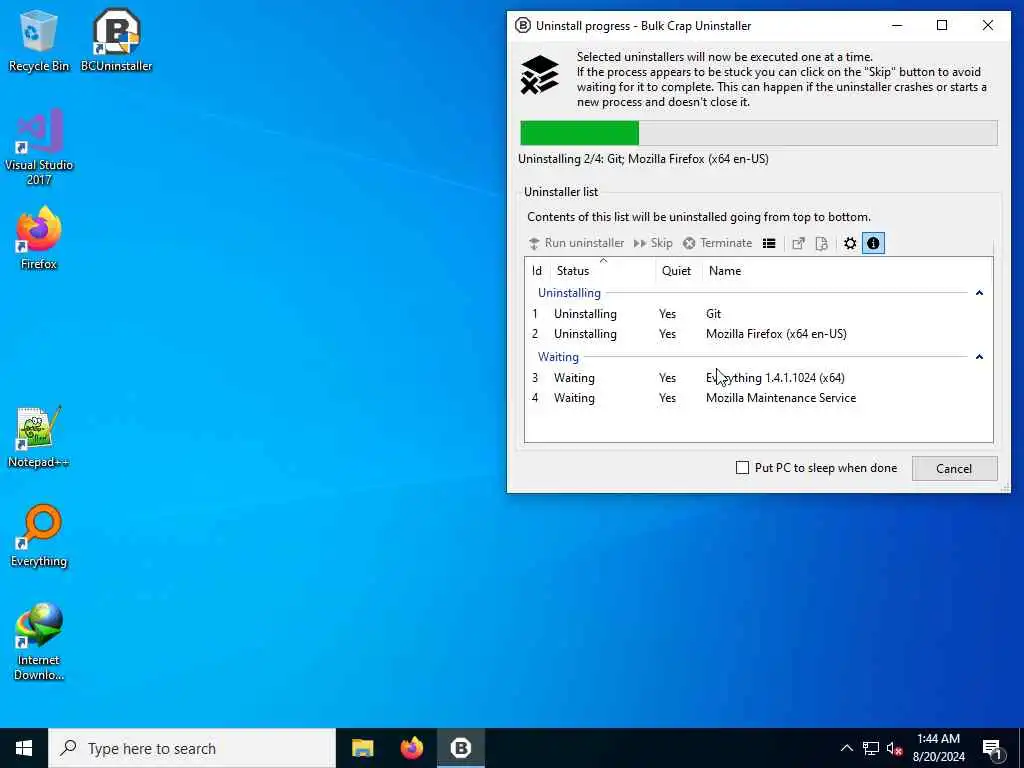Toggle the info icon in the toolbar
Viewport: 1024px width, 768px height.
[x=873, y=244]
